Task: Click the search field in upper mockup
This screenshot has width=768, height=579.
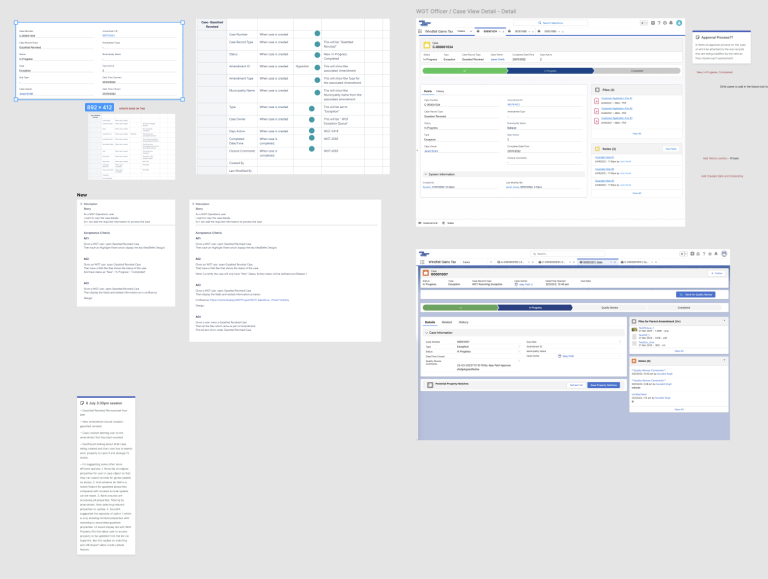Action: [x=553, y=23]
